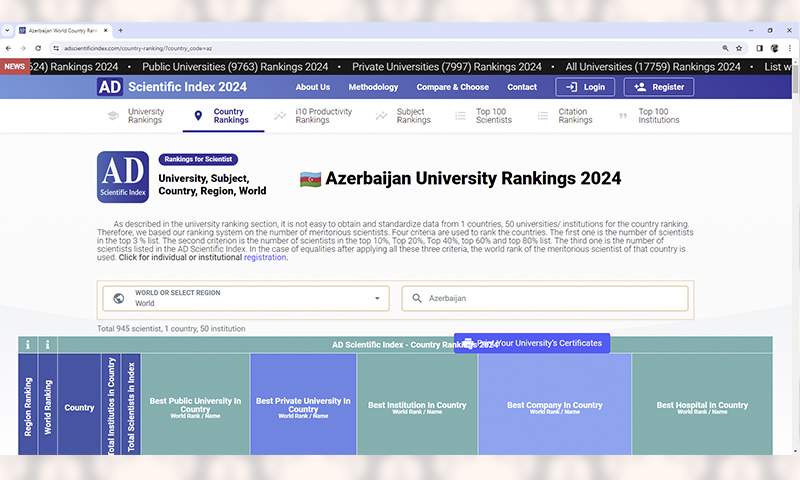
Task: Open the Top 100 Institutions tab
Action: pyautogui.click(x=649, y=115)
